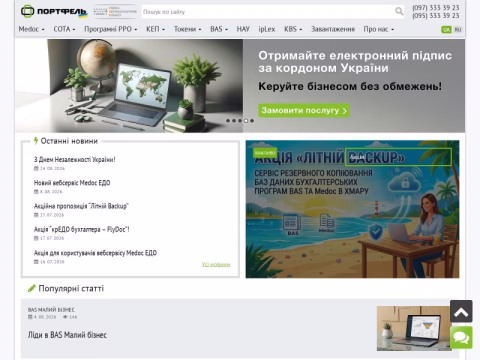Viewport: 480px width, 360px height.
Task: Switch language to RU
Action: 458,30
